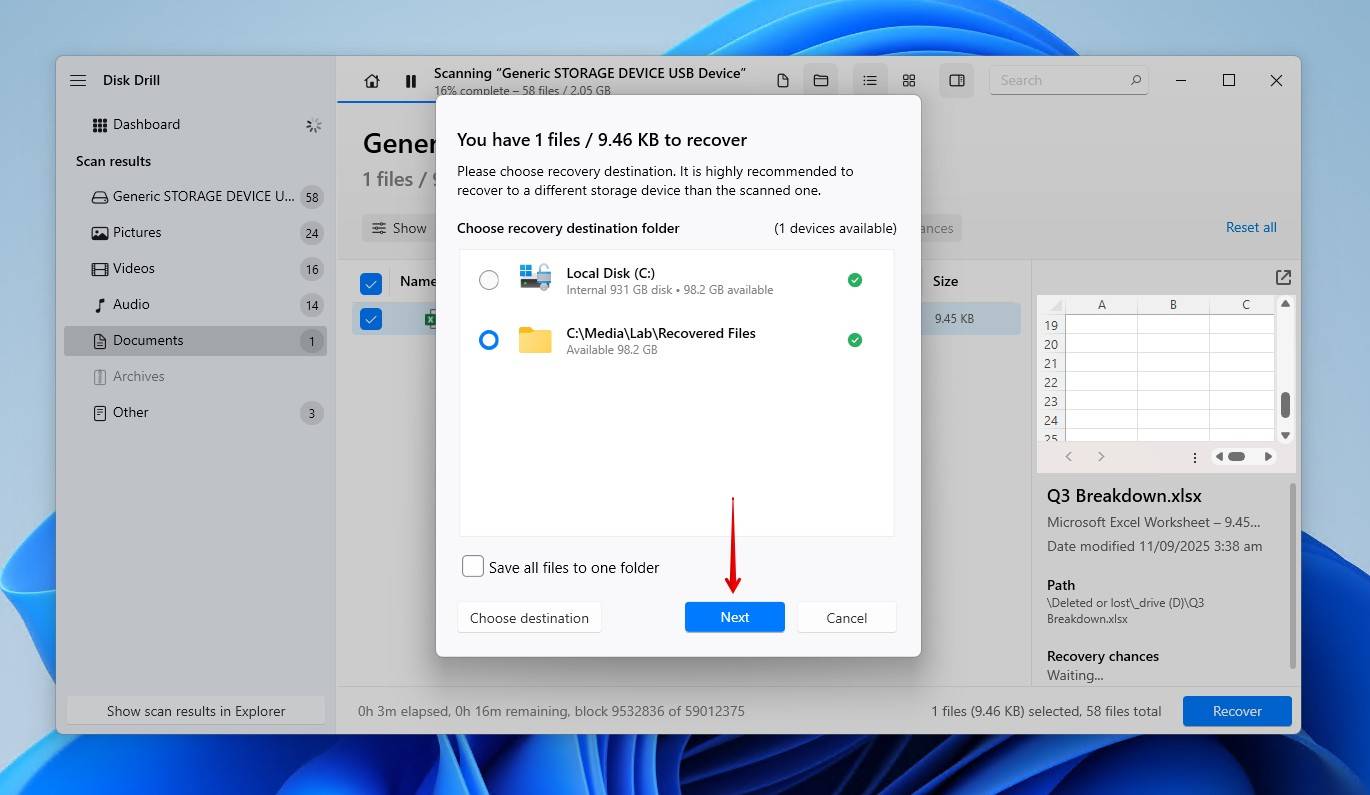1370x795 pixels.
Task: Switch to list view of results
Action: pos(869,79)
